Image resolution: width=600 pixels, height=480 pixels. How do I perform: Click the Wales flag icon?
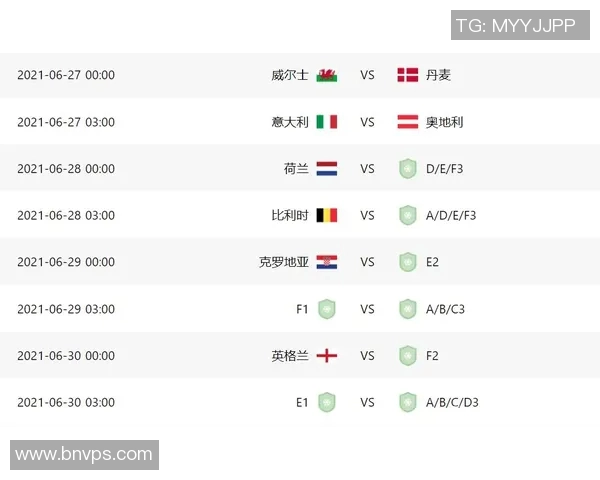[x=327, y=75]
